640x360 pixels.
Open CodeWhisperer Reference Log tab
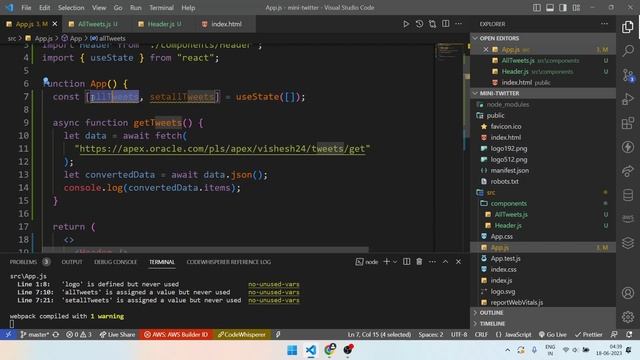click(x=229, y=262)
